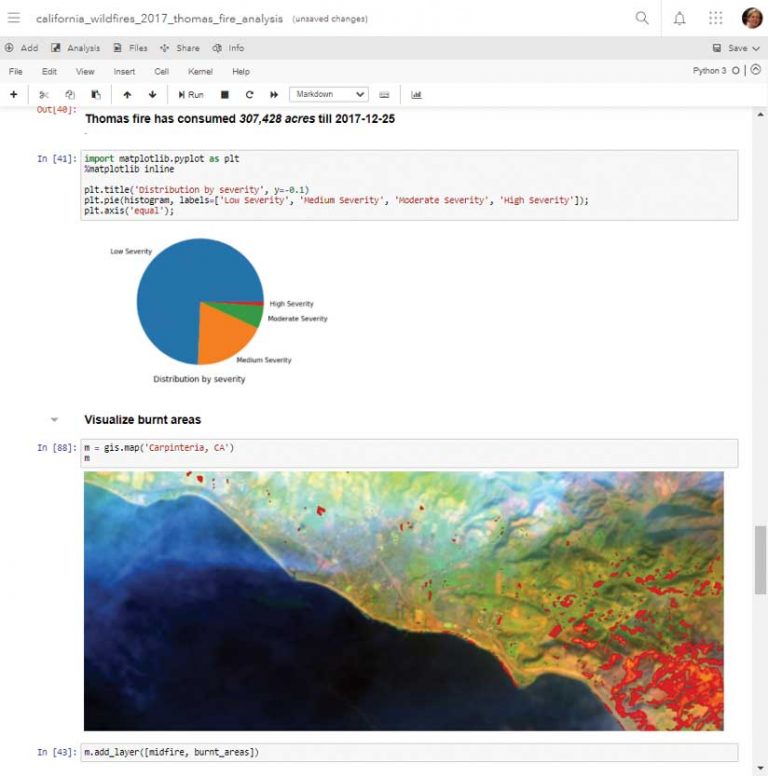Image resolution: width=768 pixels, height=776 pixels.
Task: Move selected cell down
Action: click(x=152, y=95)
